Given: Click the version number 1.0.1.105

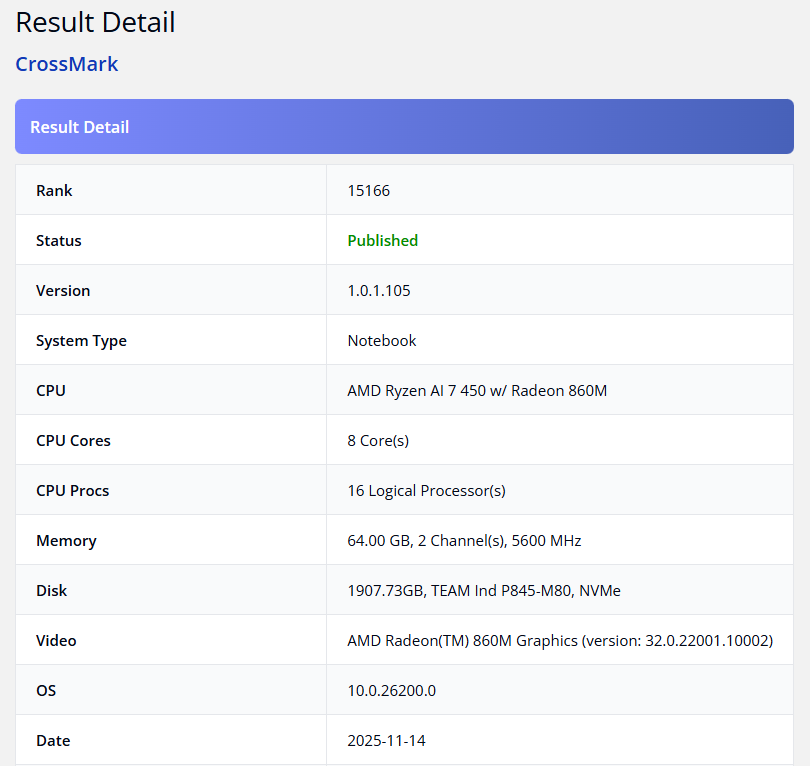Looking at the screenshot, I should (379, 290).
